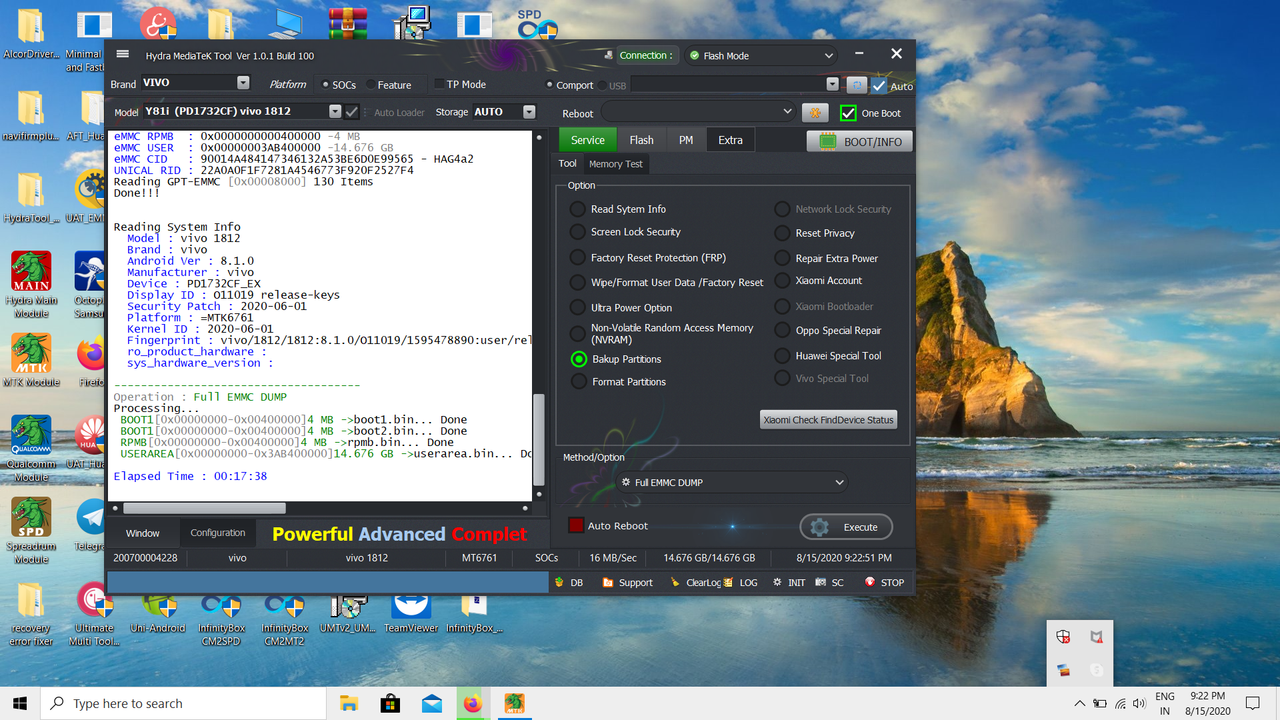Enable the One Boot checkbox
Image resolution: width=1280 pixels, height=720 pixels.
click(x=849, y=112)
